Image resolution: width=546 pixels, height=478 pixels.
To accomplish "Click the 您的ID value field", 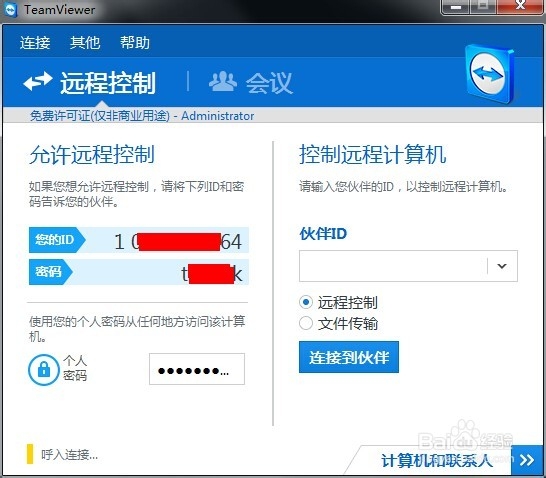I will click(167, 240).
